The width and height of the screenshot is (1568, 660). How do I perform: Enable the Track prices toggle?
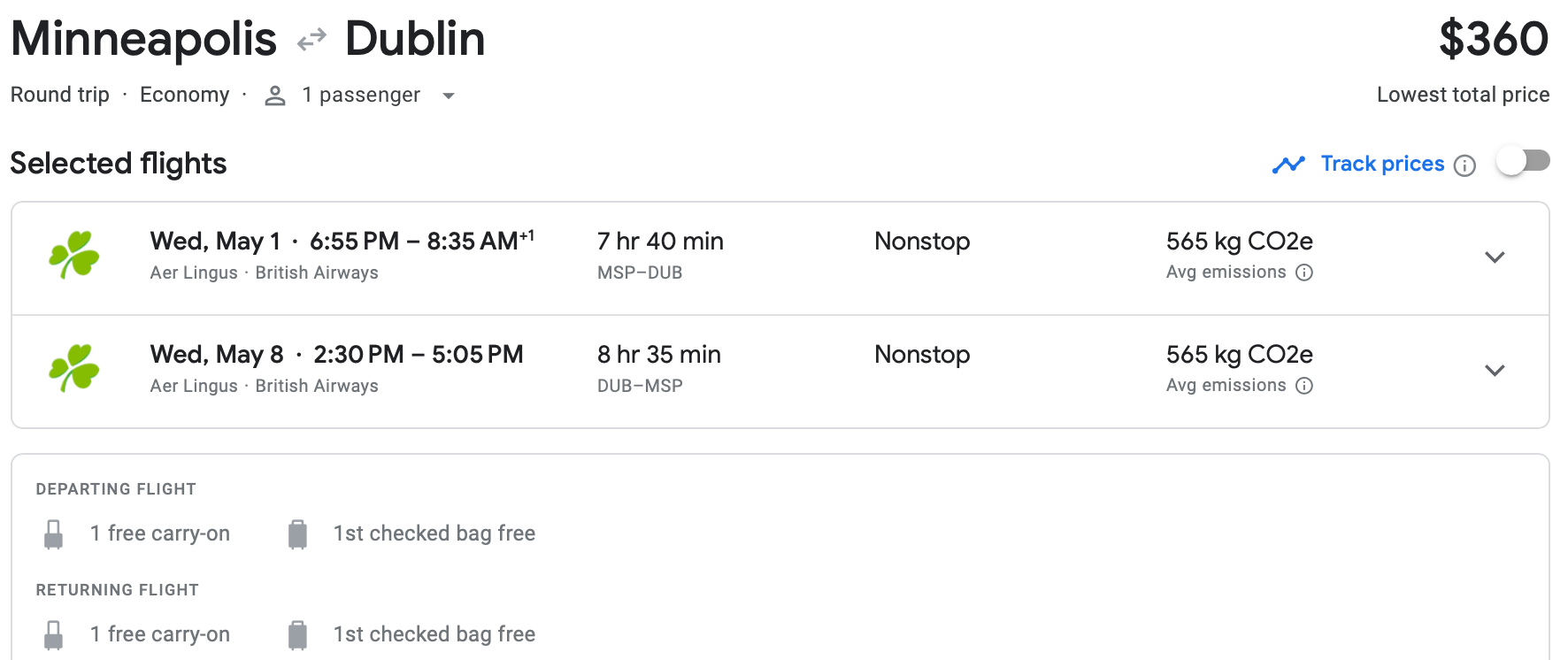tap(1523, 161)
